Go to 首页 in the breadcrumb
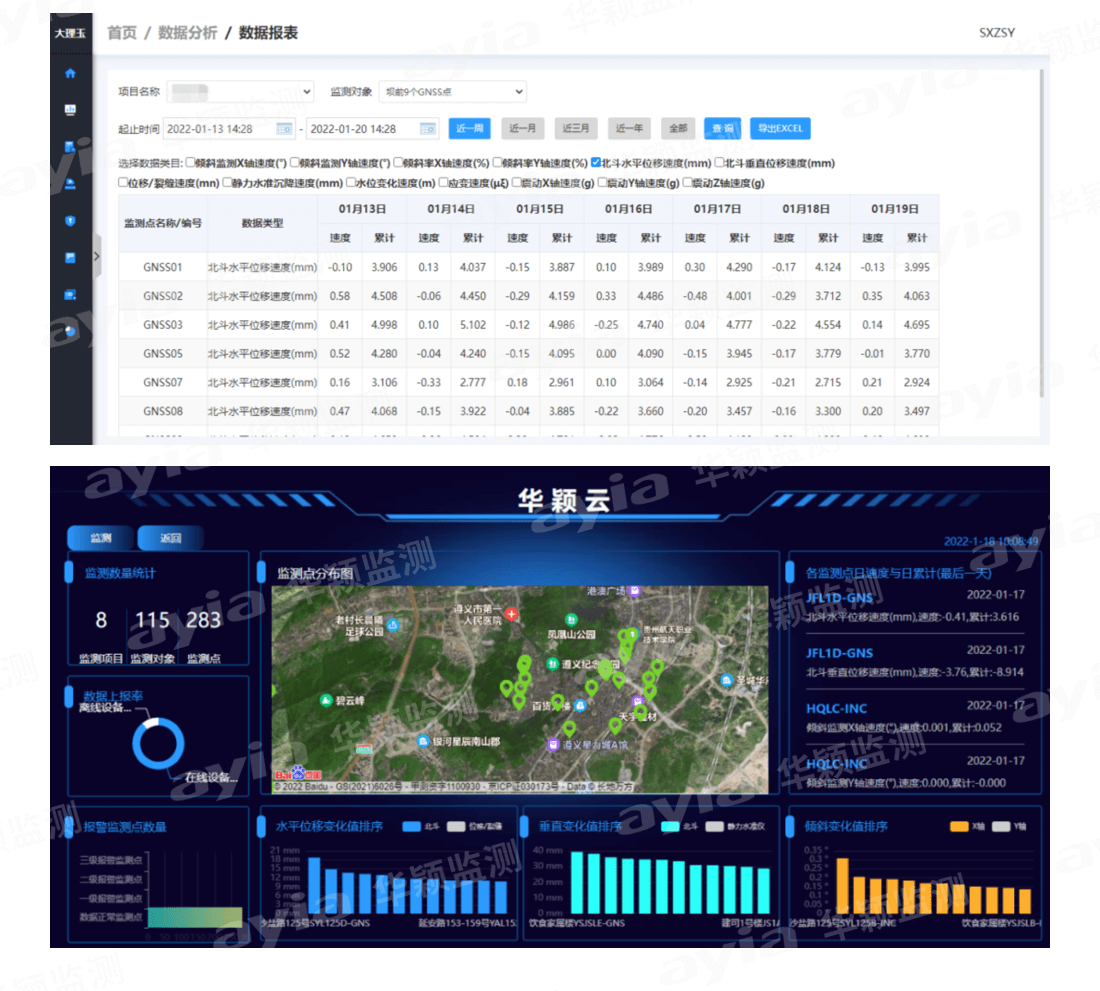The height and width of the screenshot is (991, 1100). click(x=122, y=33)
